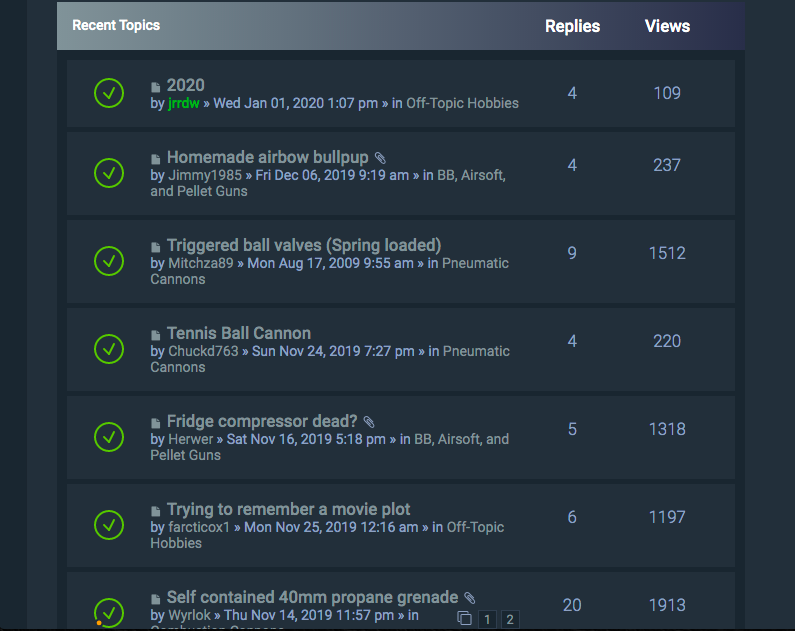Visit the Off-Topic Hobbies forum from the 2020 row
The height and width of the screenshot is (631, 795).
click(462, 103)
